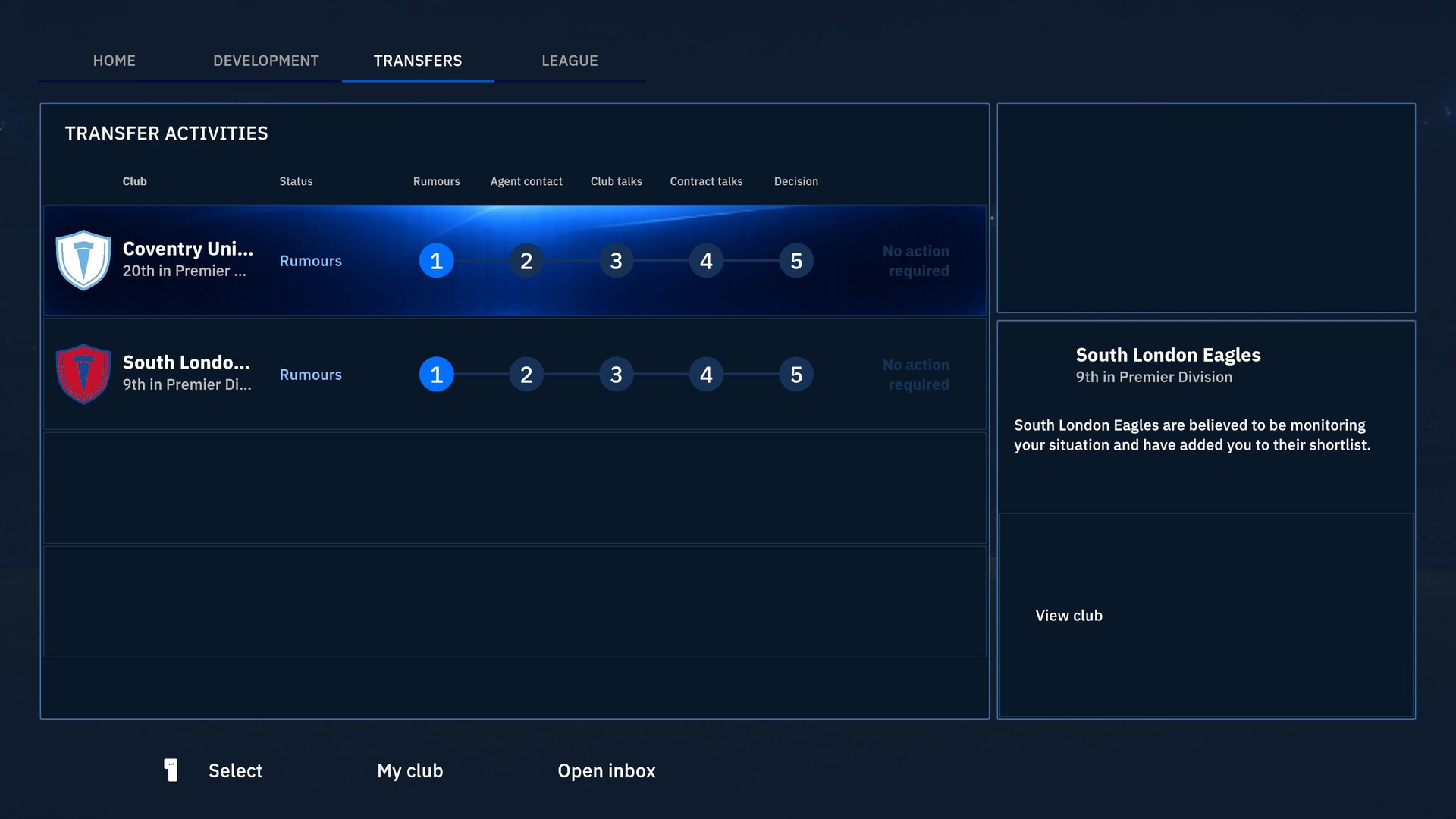
Task: Click No action required in South London row
Action: click(916, 375)
